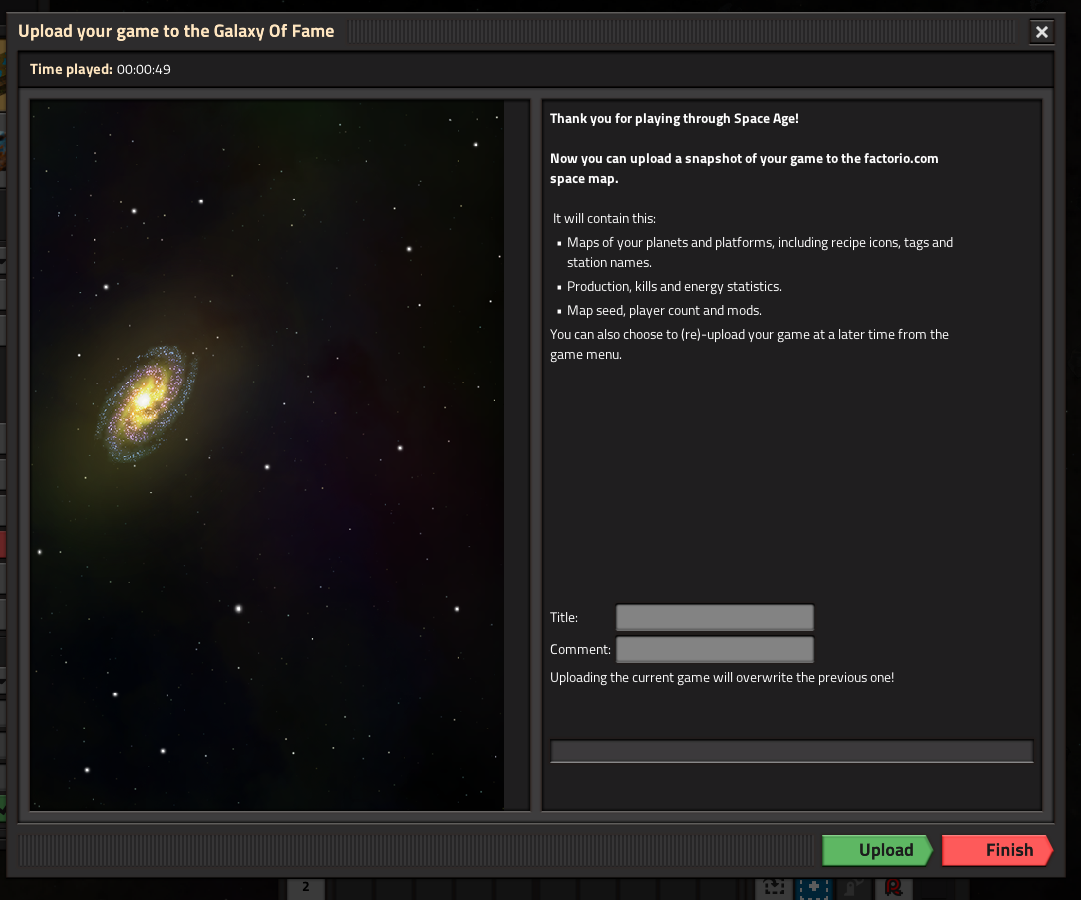Click the 'Production, kills and energy statistics.' bullet
Image resolution: width=1081 pixels, height=900 pixels.
coord(674,286)
